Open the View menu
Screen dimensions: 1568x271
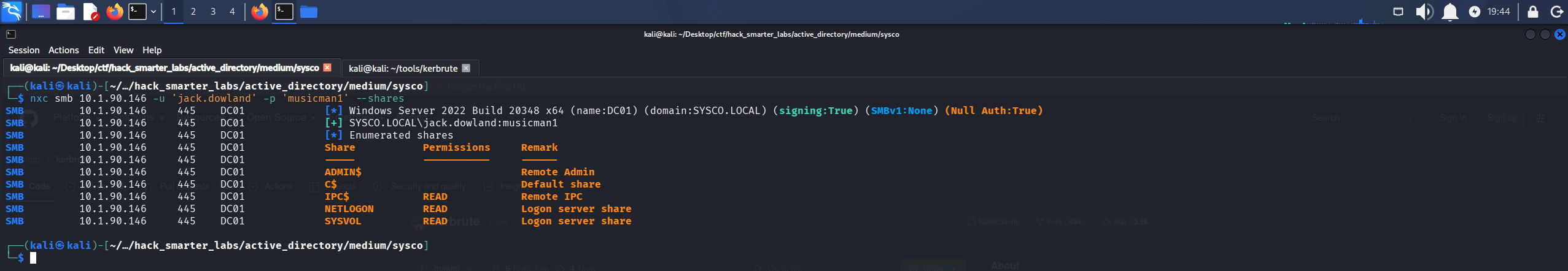click(x=123, y=50)
